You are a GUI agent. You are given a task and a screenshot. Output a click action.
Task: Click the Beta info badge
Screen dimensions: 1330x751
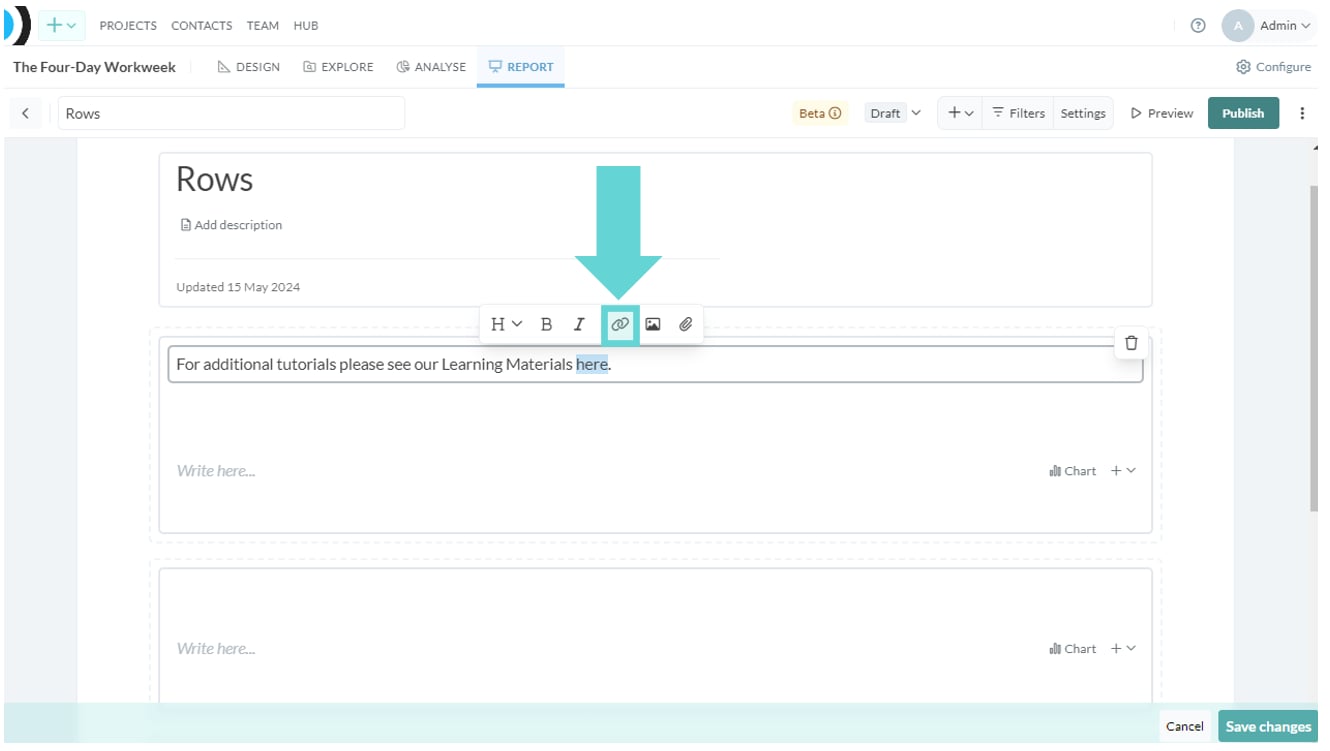click(820, 113)
